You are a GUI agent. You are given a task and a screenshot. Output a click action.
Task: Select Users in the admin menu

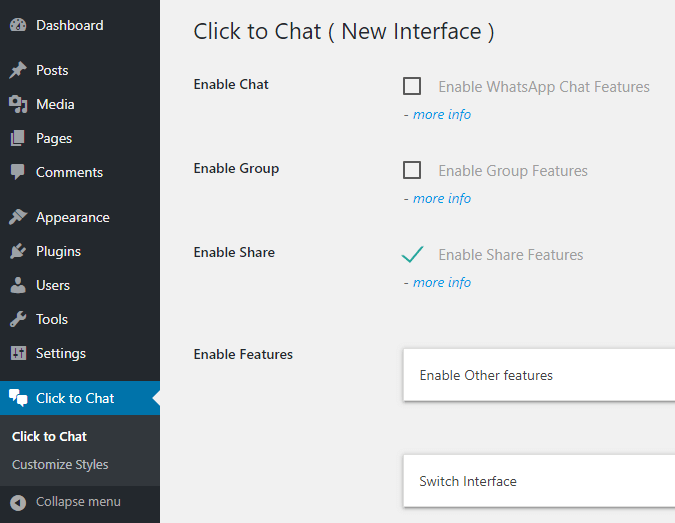53,285
